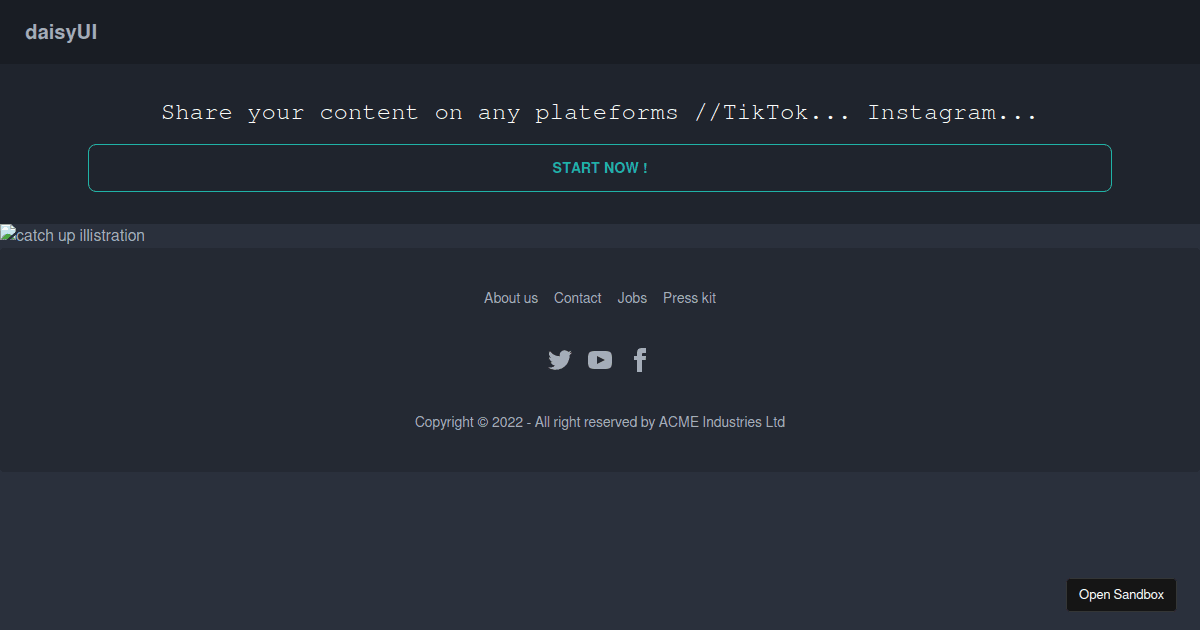This screenshot has width=1200, height=630.
Task: Open the Press kit link
Action: click(689, 298)
